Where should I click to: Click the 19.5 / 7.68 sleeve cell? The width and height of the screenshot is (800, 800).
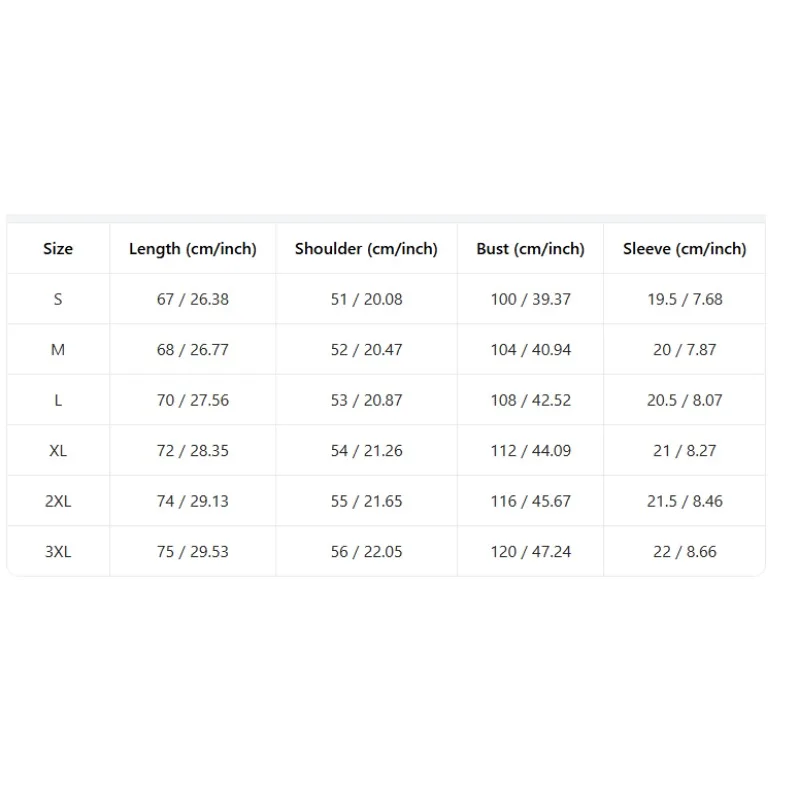click(684, 299)
